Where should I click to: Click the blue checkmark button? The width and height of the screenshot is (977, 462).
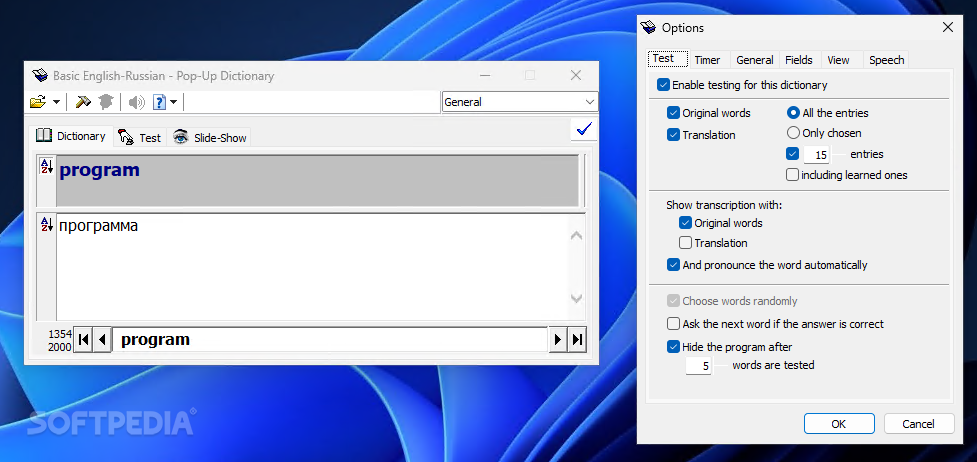(584, 129)
